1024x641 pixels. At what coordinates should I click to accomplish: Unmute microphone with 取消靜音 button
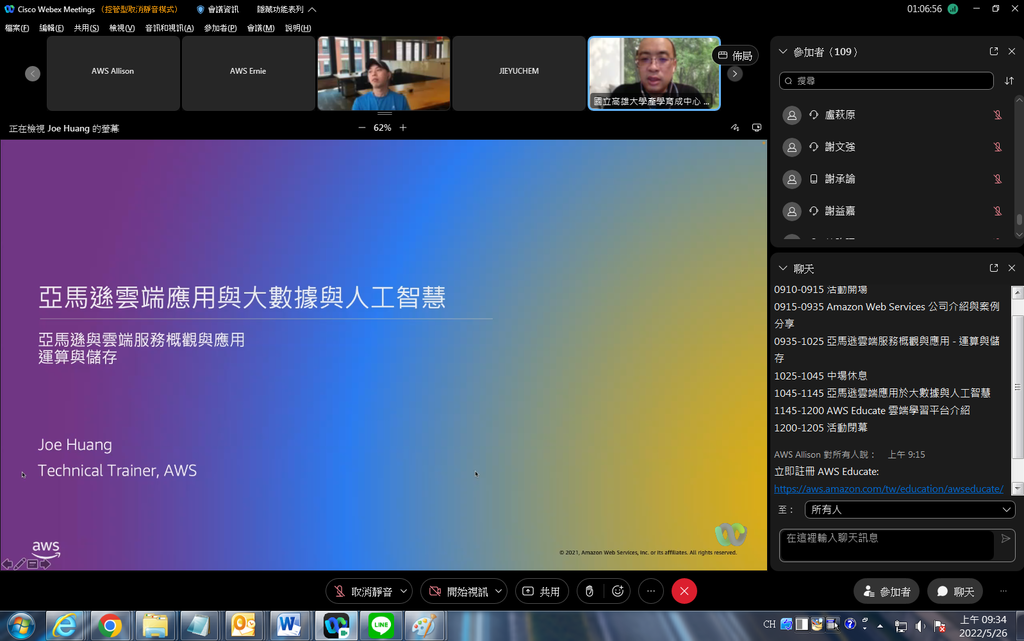click(363, 591)
